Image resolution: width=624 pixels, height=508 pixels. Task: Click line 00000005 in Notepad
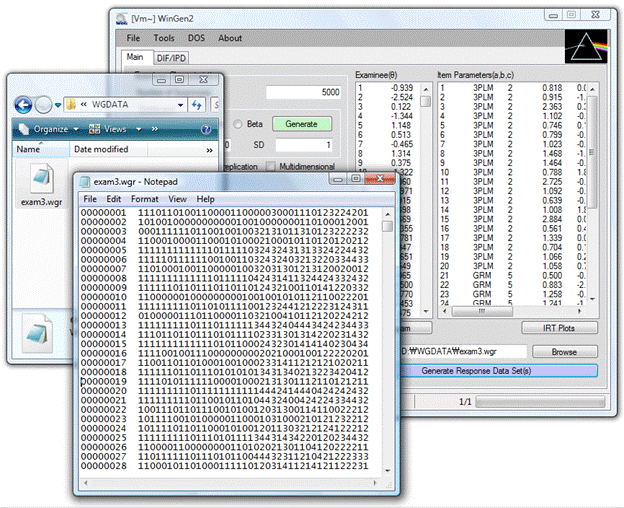225,251
